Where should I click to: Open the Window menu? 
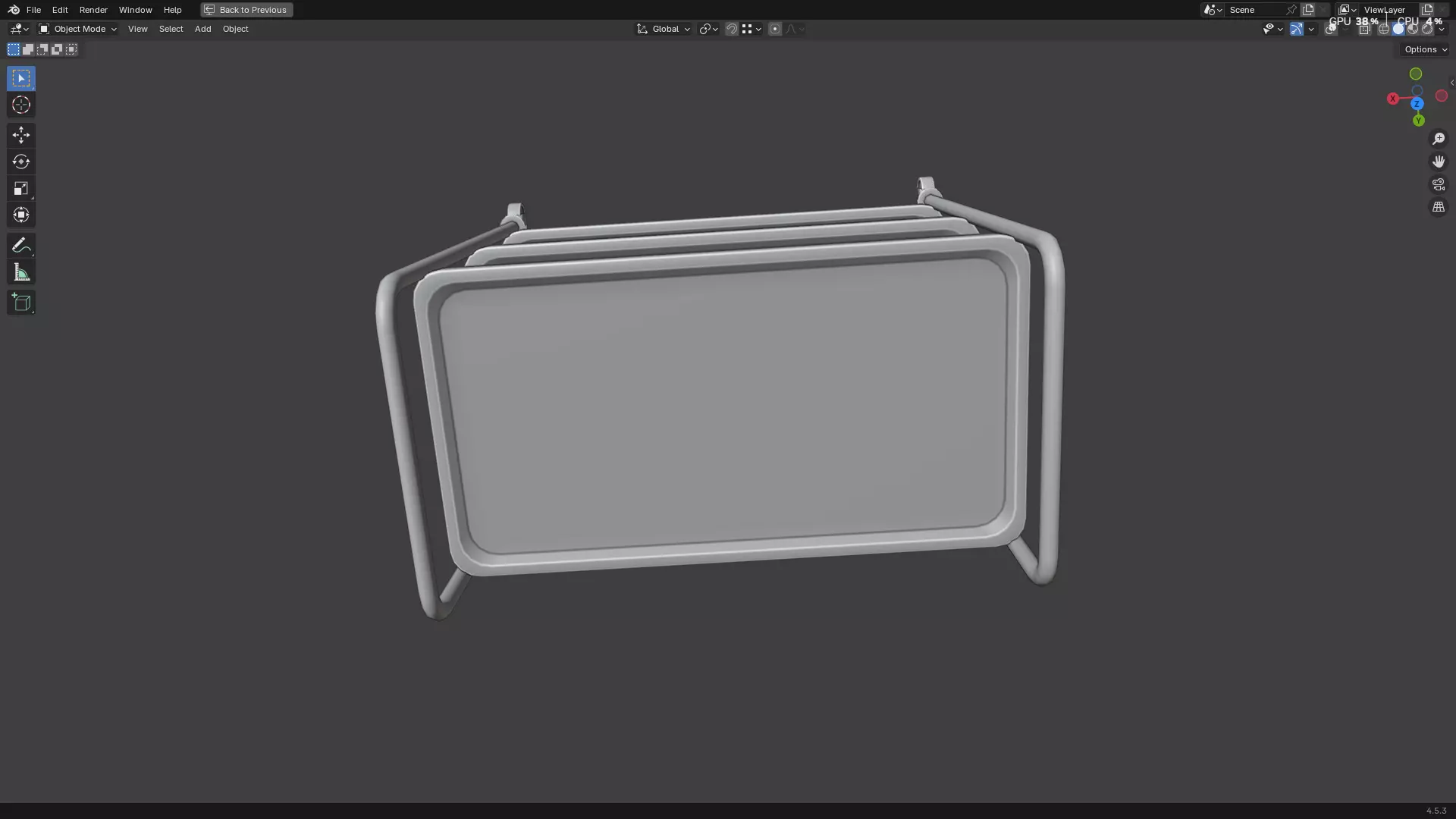(x=135, y=10)
